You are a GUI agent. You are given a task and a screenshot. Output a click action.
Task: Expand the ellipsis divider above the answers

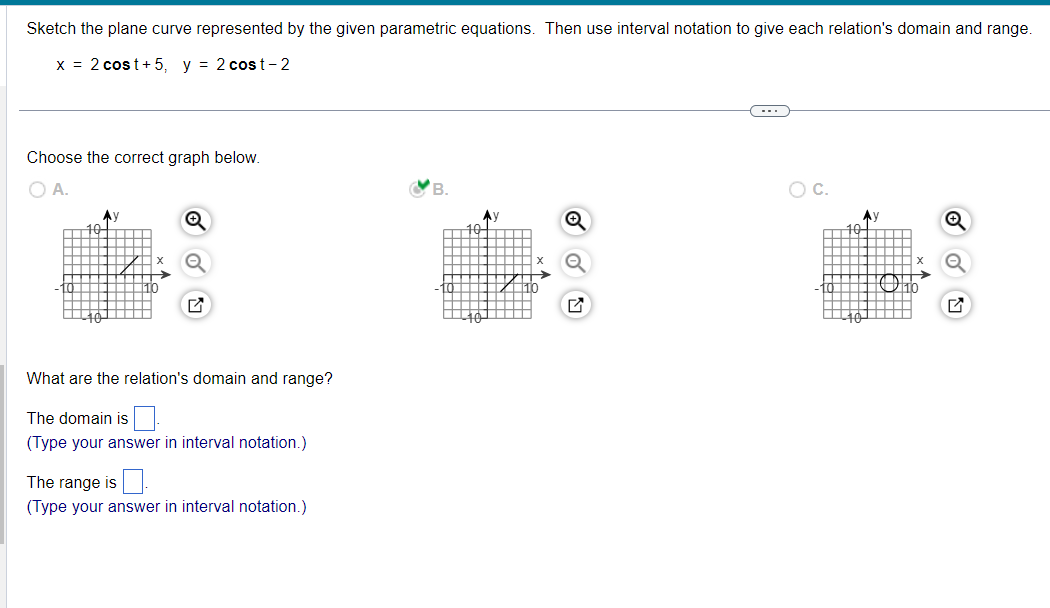pos(768,110)
